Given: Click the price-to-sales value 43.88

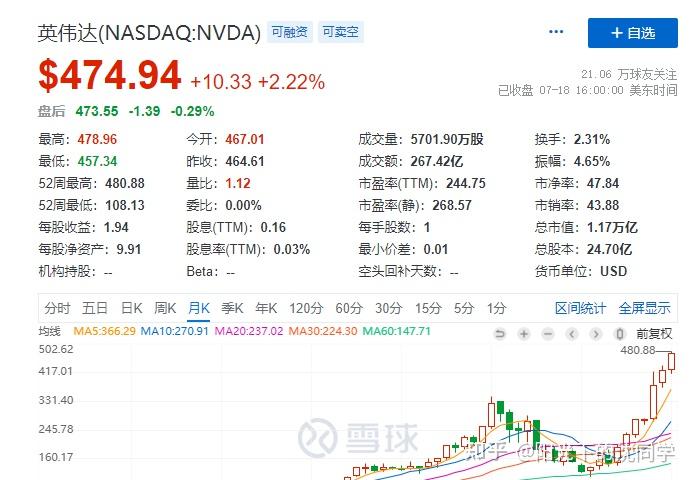Looking at the screenshot, I should click(603, 206).
